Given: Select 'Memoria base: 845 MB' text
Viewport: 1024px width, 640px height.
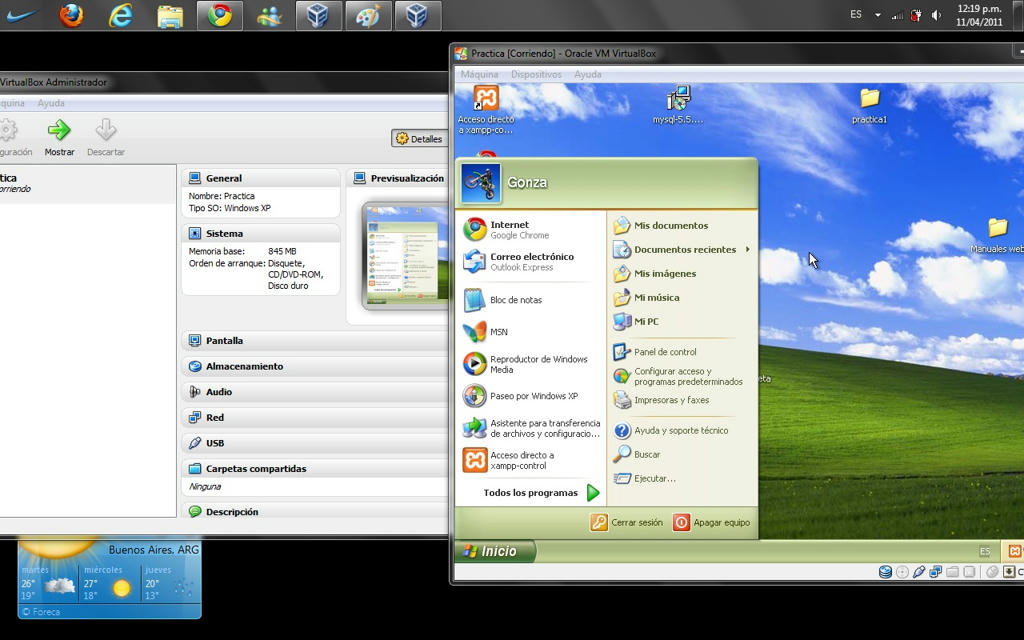Looking at the screenshot, I should pyautogui.click(x=242, y=251).
